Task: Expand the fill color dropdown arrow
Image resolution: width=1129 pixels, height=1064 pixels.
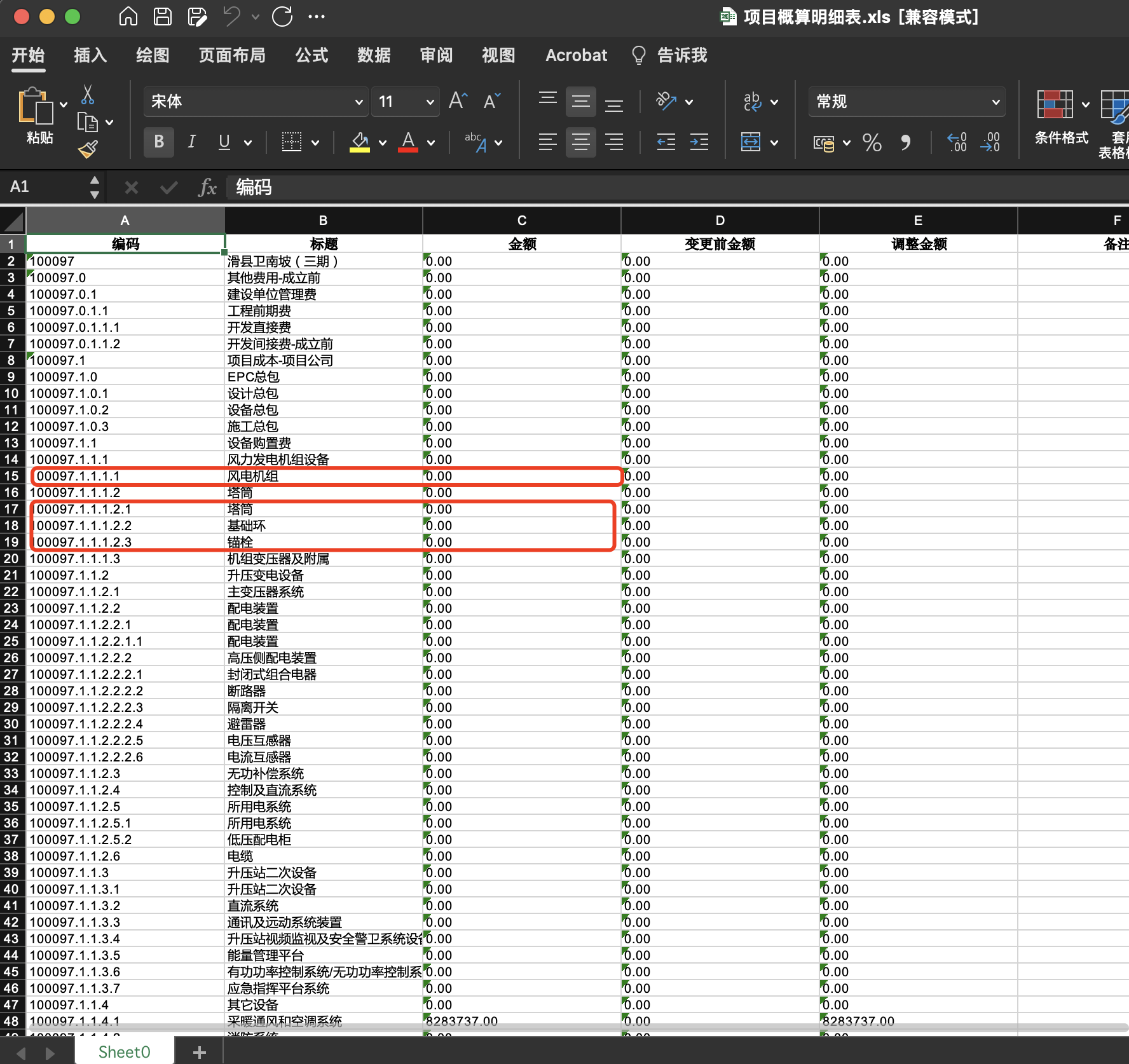Action: 383,143
